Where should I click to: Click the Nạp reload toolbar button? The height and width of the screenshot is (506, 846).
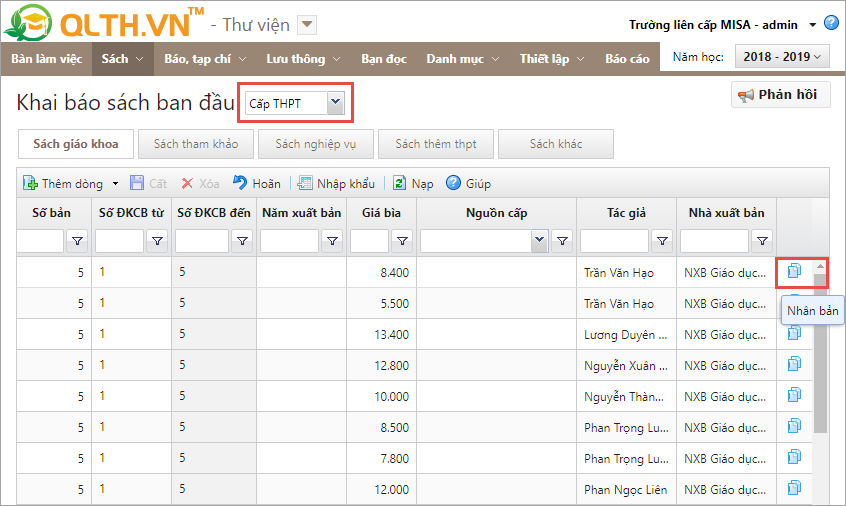pos(413,183)
